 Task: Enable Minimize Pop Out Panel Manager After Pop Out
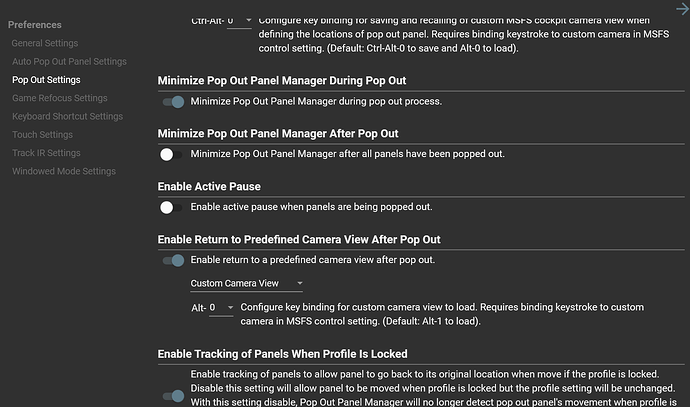coord(167,154)
